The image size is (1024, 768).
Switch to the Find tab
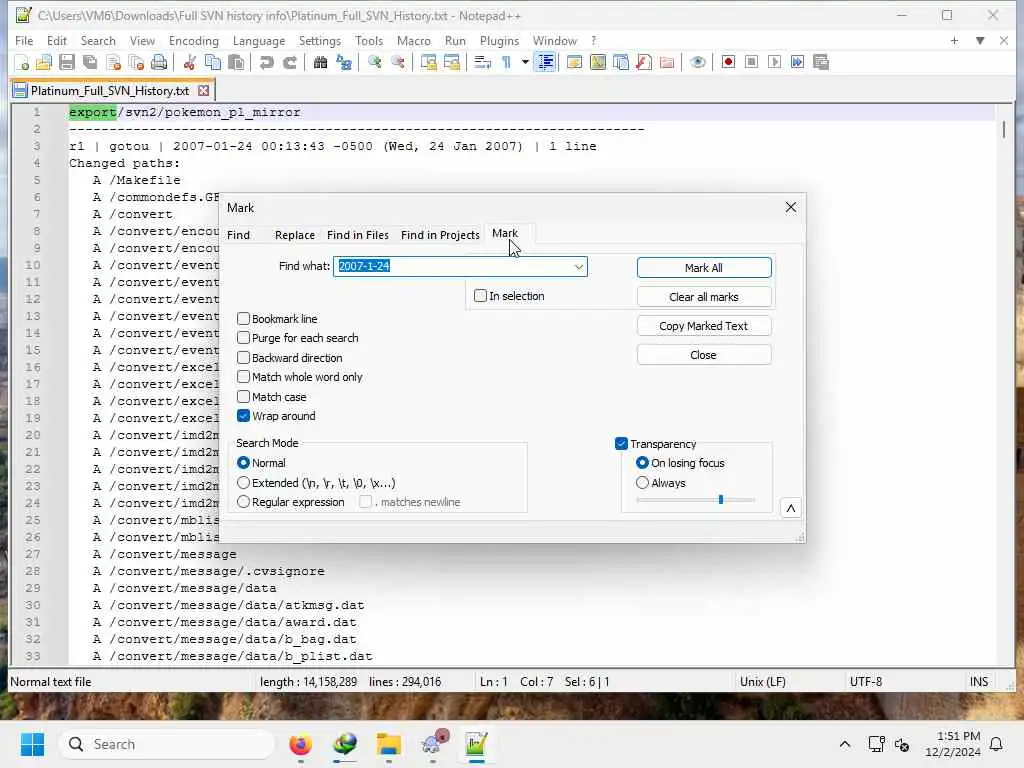pos(238,234)
